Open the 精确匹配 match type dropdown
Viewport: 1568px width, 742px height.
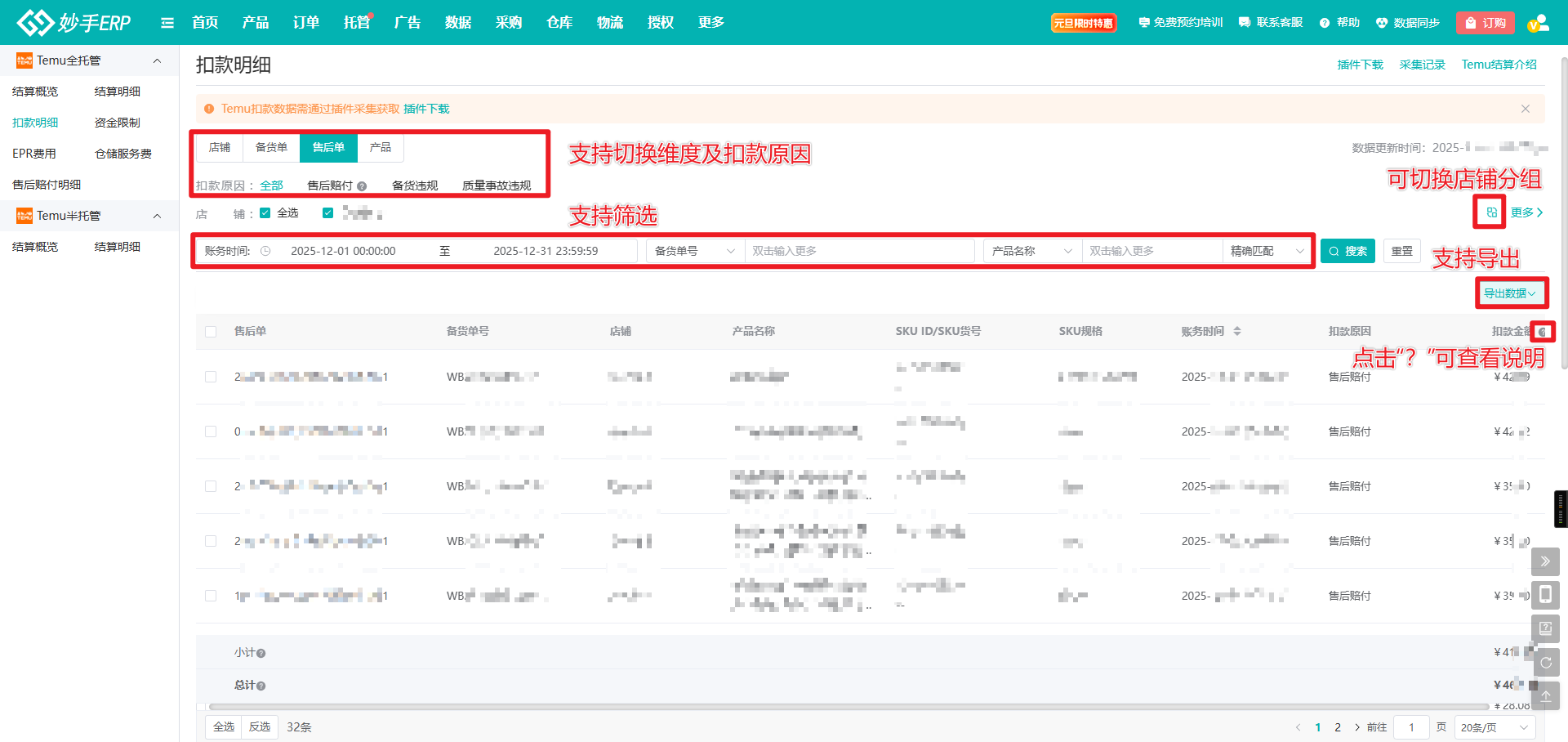(1267, 251)
